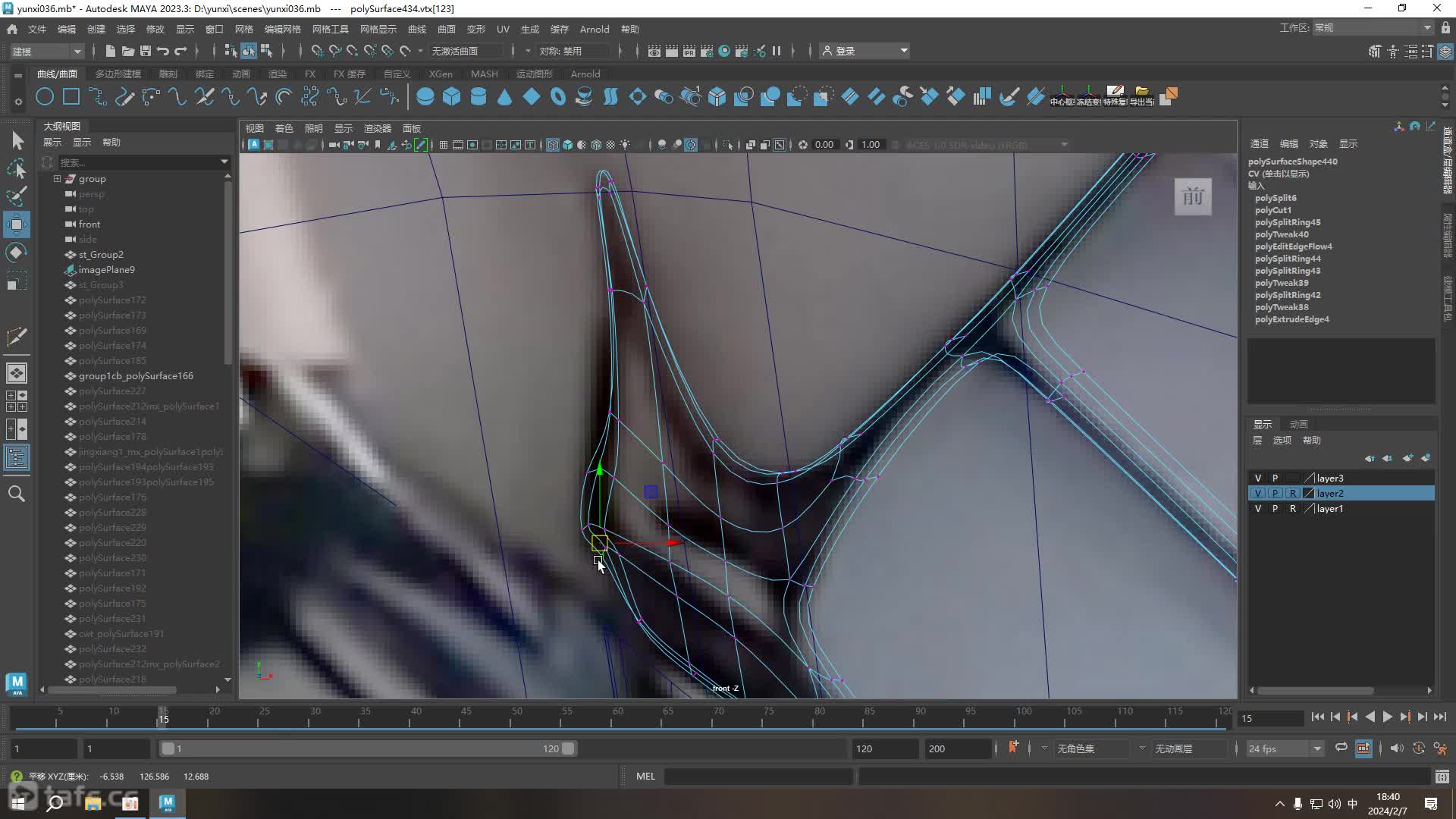
Task: Click the redo arrow icon
Action: pos(180,51)
